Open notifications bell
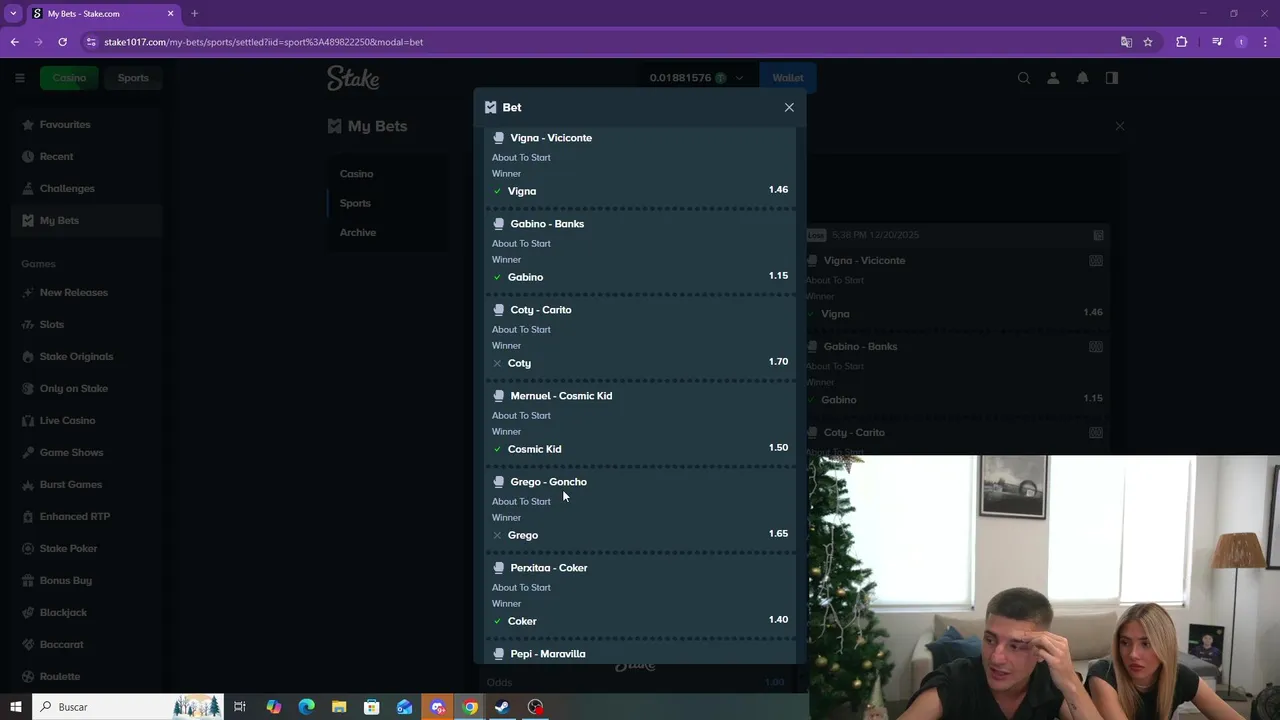Image resolution: width=1280 pixels, height=720 pixels. pyautogui.click(x=1082, y=78)
